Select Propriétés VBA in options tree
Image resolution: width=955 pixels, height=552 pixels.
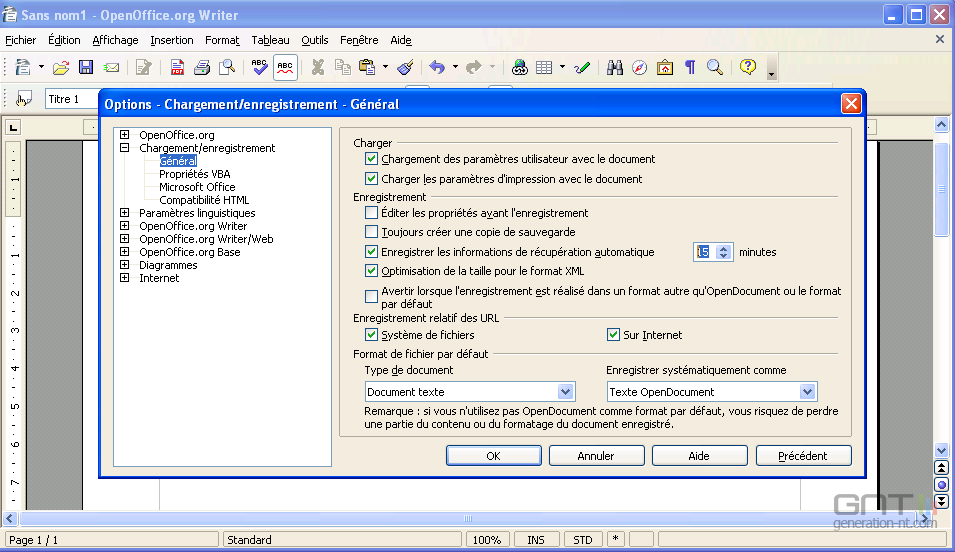coord(194,174)
